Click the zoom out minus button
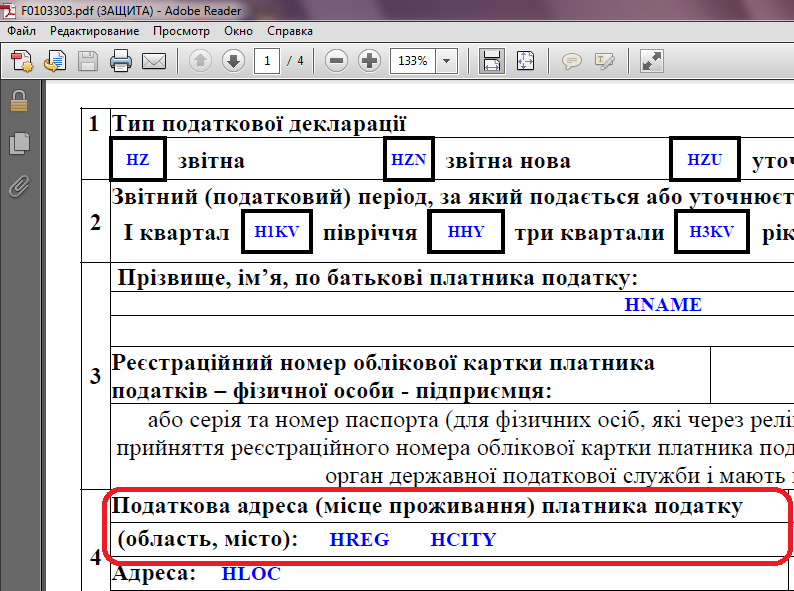Screen dimensions: 794x591 [x=337, y=61]
